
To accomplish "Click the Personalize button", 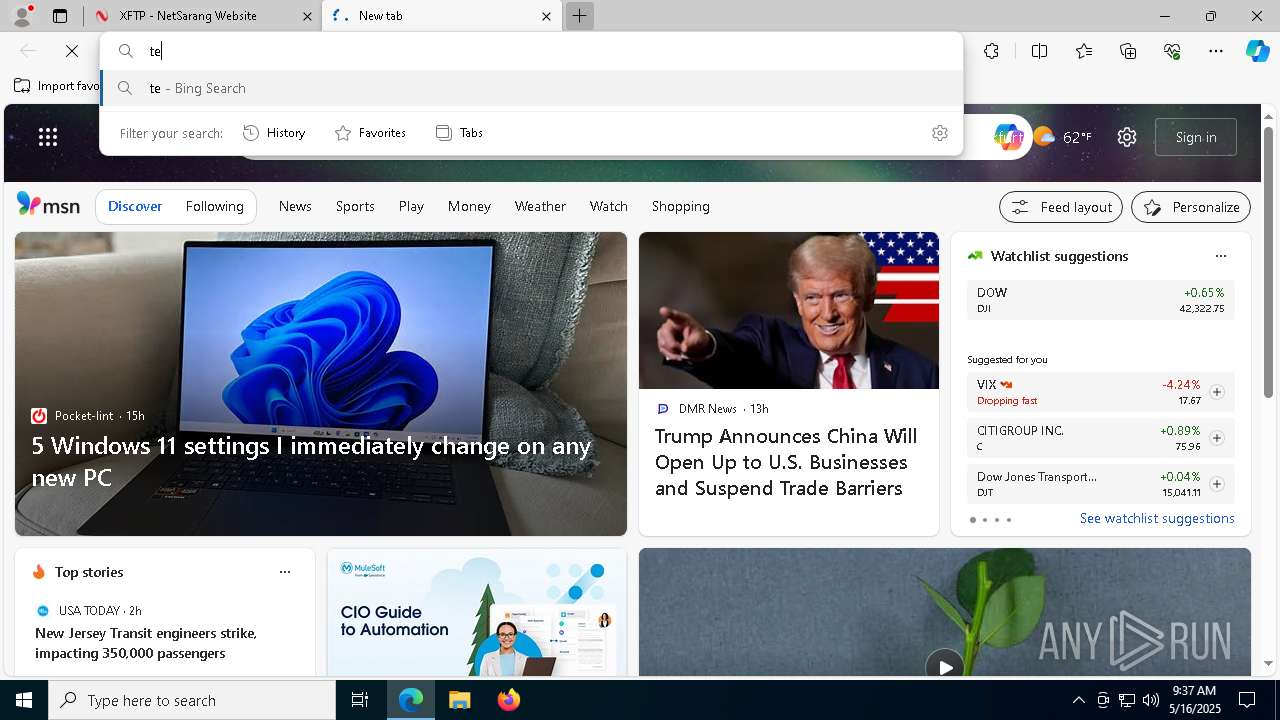I will tap(1191, 207).
